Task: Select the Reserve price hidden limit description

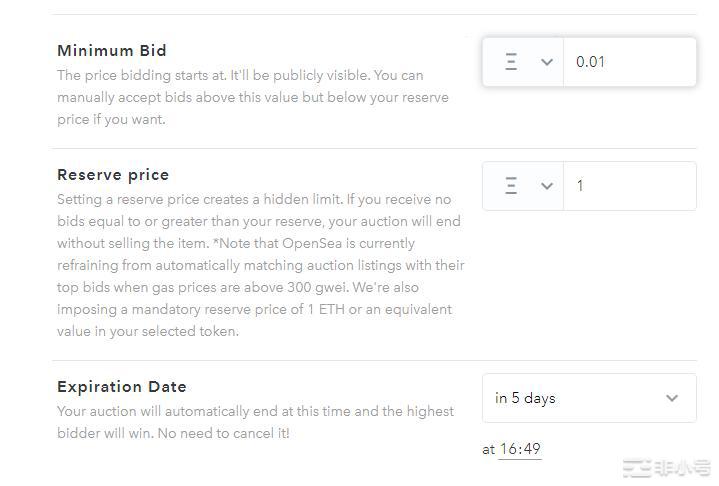Action: pyautogui.click(x=260, y=265)
